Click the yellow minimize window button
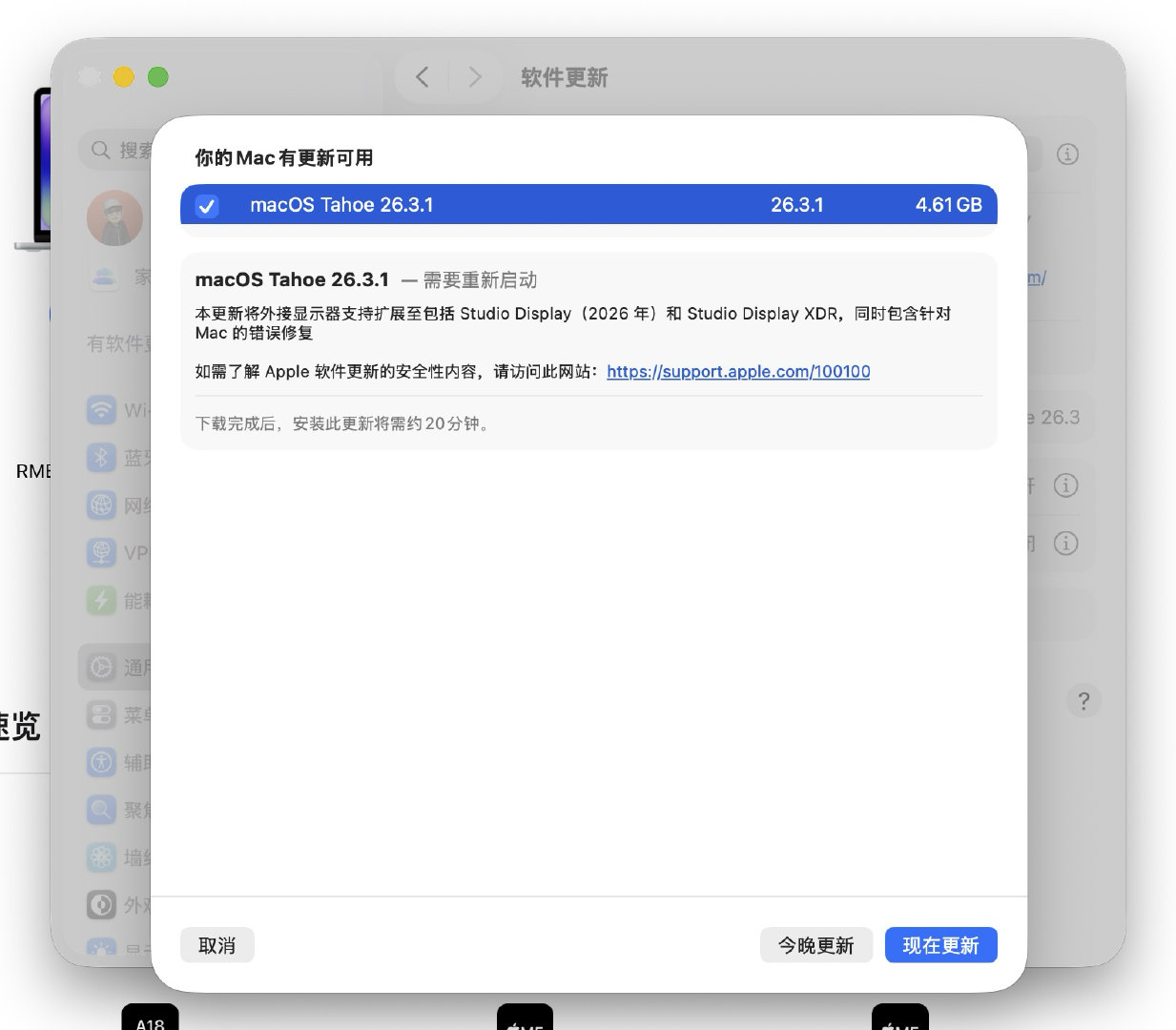1176x1030 pixels. click(x=124, y=77)
